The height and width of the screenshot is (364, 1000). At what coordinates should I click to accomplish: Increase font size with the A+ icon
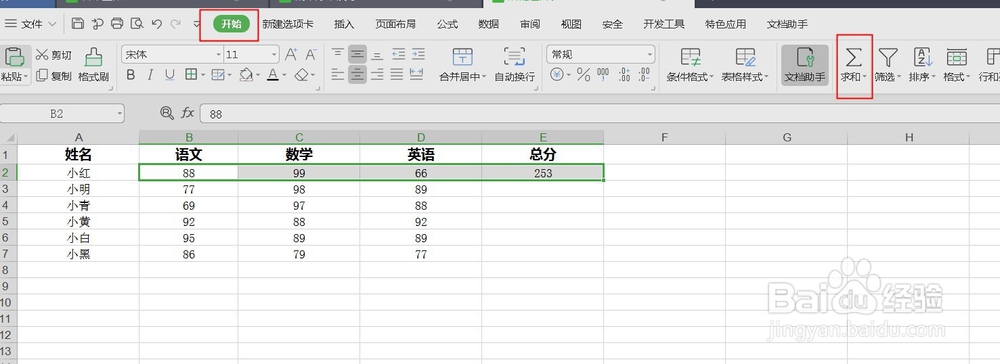[291, 55]
